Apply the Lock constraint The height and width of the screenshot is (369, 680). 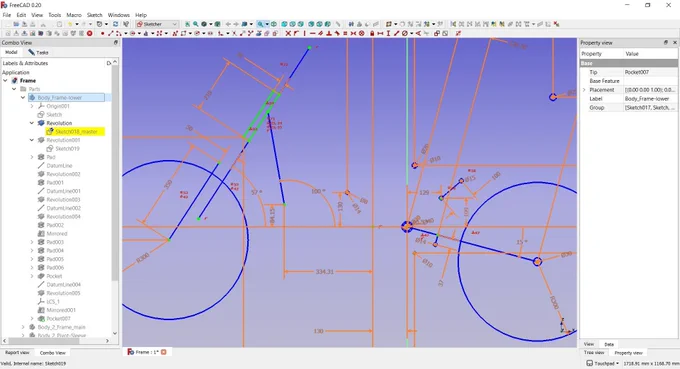point(372,33)
